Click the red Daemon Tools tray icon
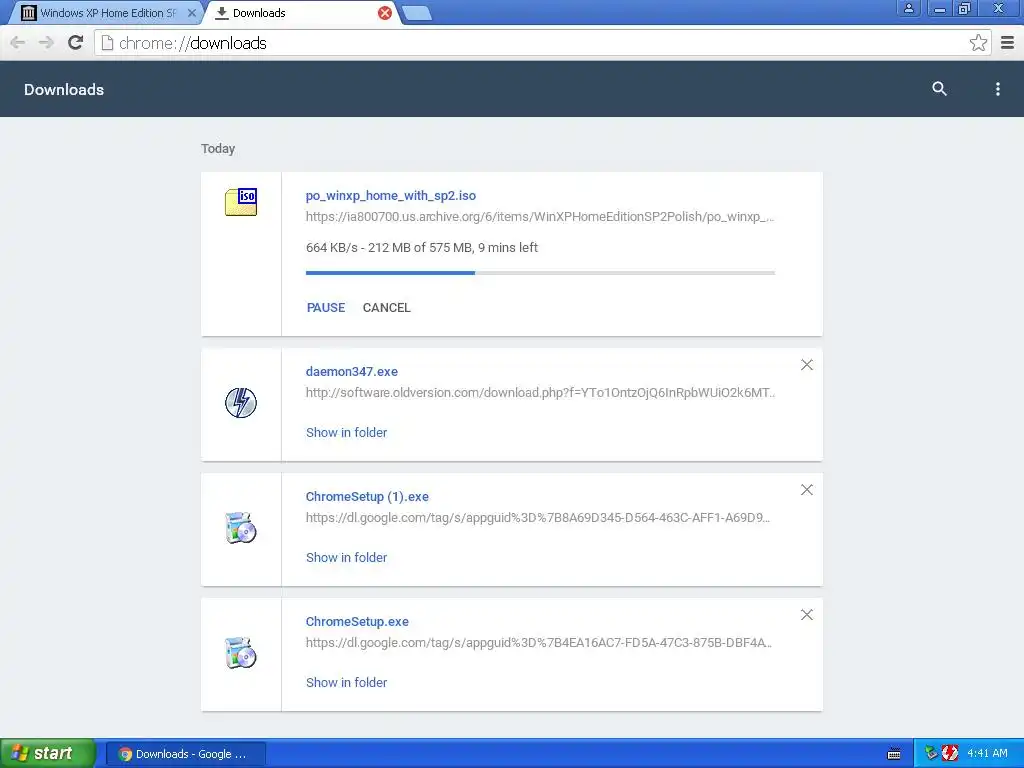This screenshot has width=1024, height=768. tap(950, 754)
